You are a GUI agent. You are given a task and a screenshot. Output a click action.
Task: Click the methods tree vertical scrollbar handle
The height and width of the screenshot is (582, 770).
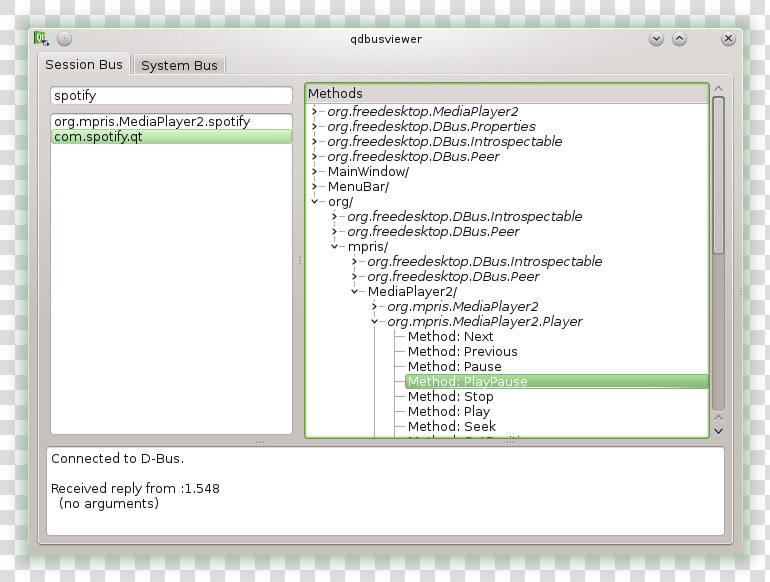(718, 175)
